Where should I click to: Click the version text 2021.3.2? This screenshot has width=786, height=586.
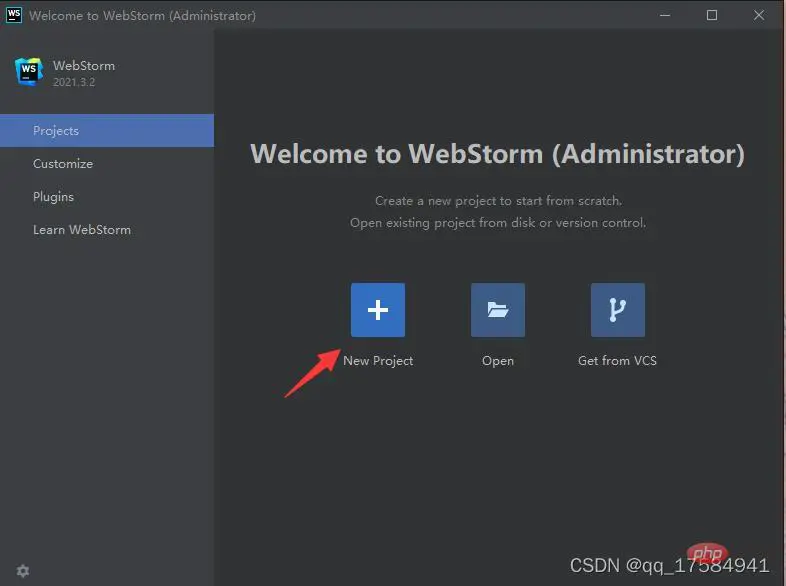(x=74, y=82)
